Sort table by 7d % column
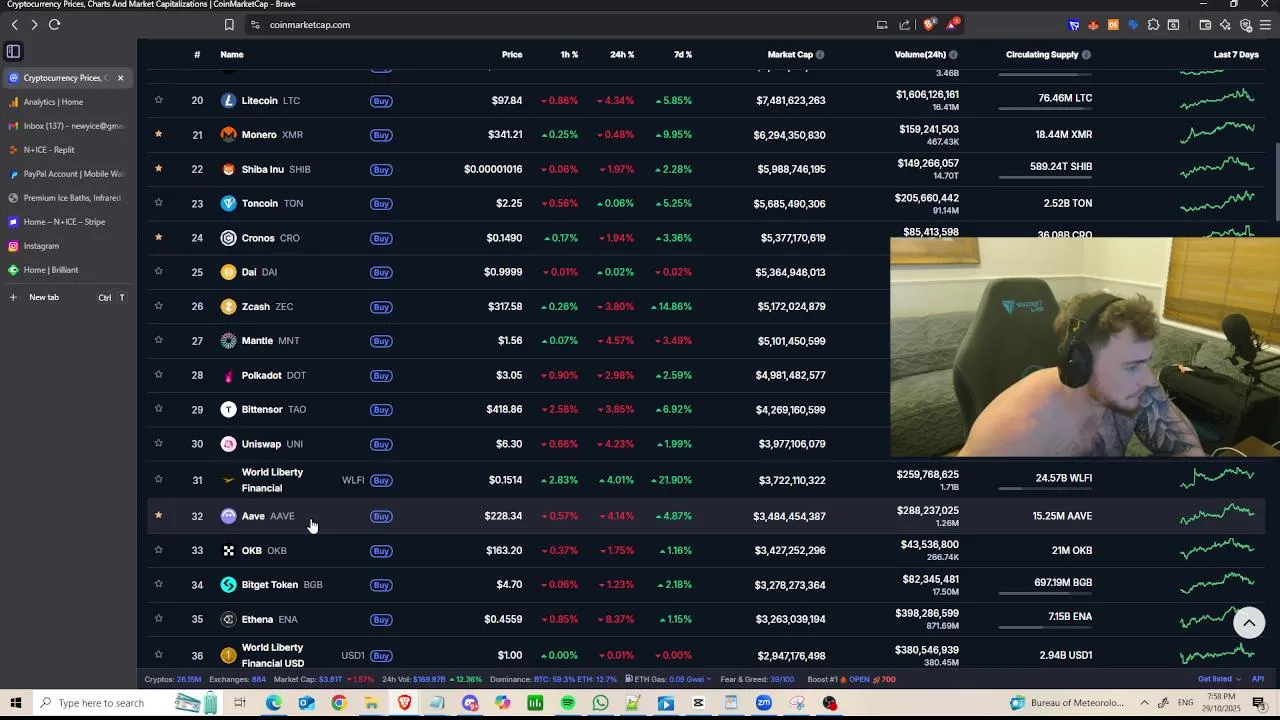 tap(683, 55)
